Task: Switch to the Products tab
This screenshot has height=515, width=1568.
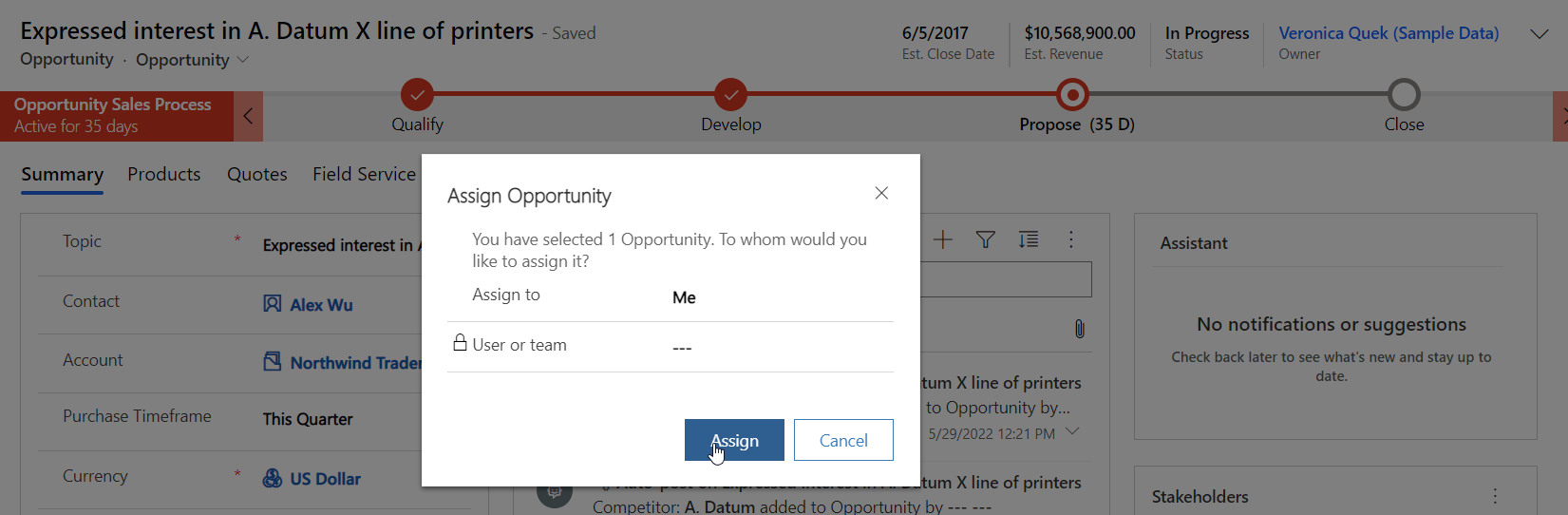Action: [x=164, y=174]
